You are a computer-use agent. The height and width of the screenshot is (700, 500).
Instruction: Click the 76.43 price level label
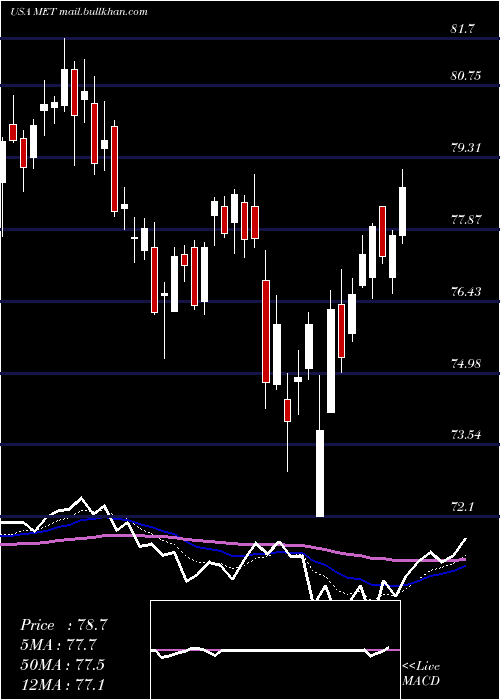(x=466, y=292)
